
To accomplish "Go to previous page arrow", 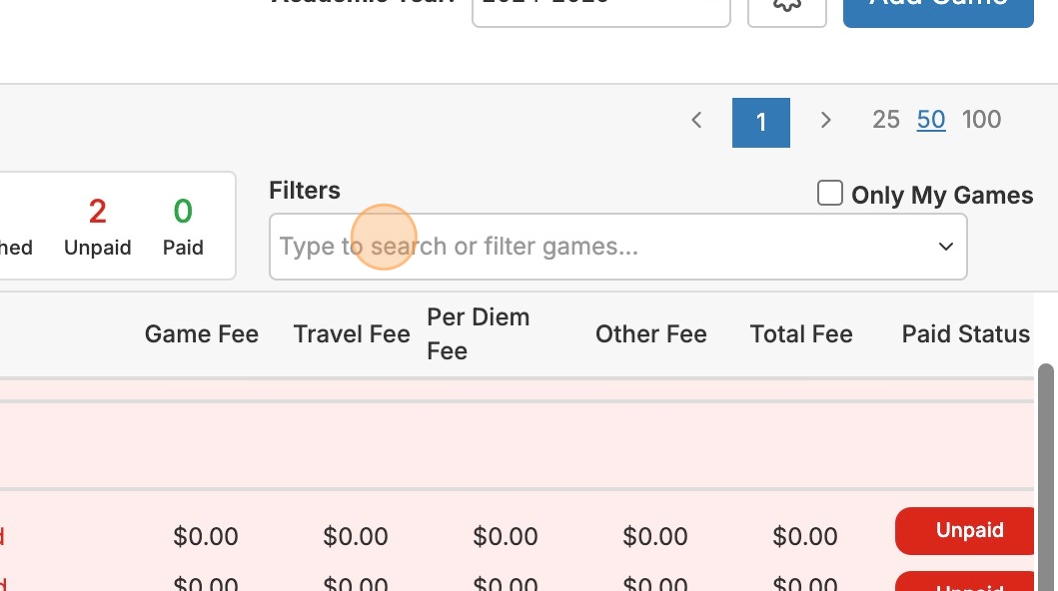I will point(697,121).
